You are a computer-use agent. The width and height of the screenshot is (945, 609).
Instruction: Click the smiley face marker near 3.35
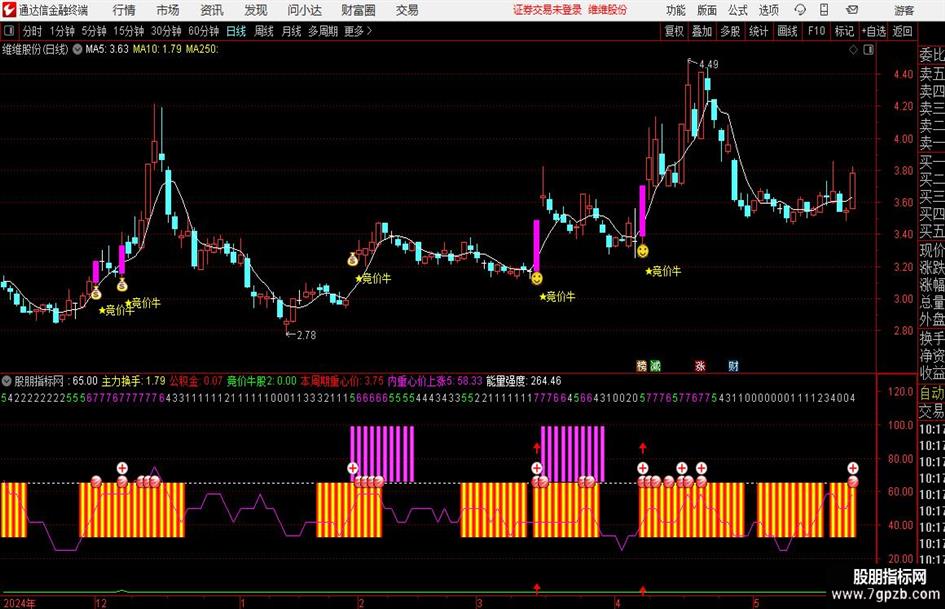(x=643, y=251)
